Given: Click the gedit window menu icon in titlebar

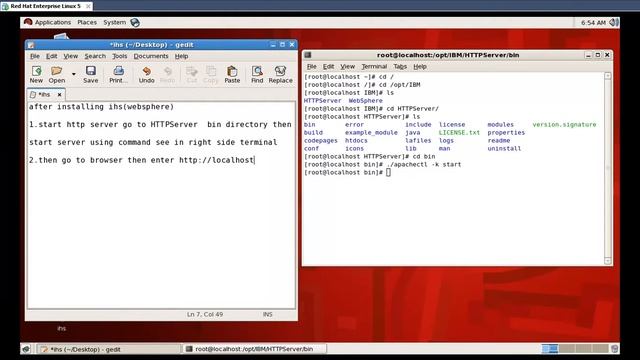Looking at the screenshot, I should pyautogui.click(x=31, y=45).
